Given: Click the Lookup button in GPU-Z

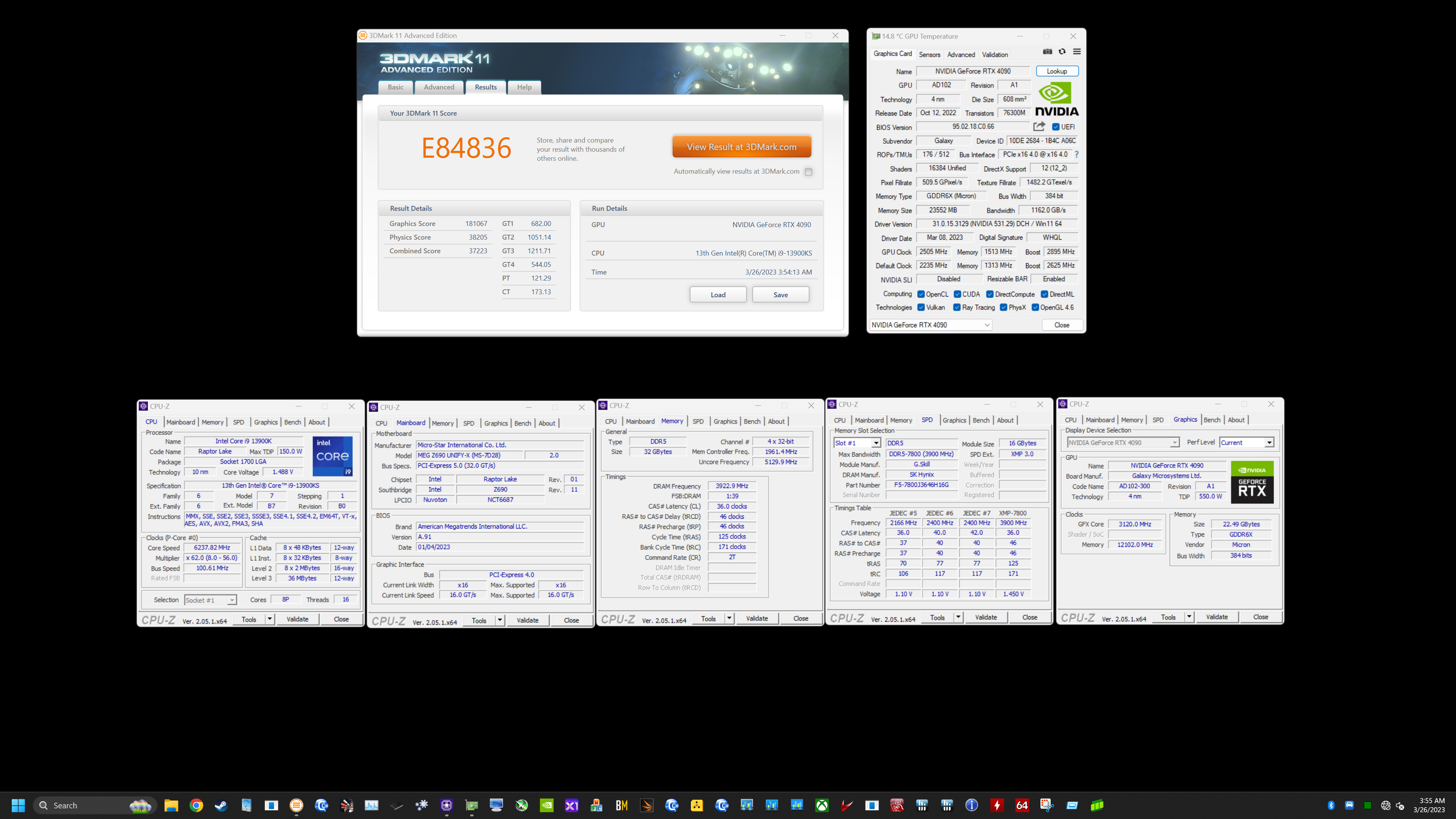Looking at the screenshot, I should [x=1057, y=71].
